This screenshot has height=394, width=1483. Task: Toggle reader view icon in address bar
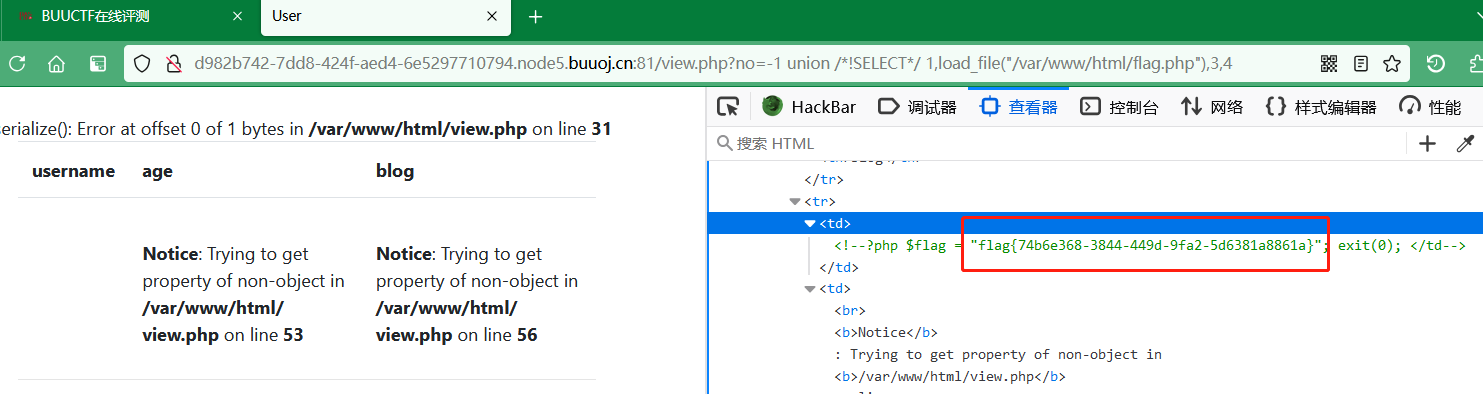click(1361, 64)
